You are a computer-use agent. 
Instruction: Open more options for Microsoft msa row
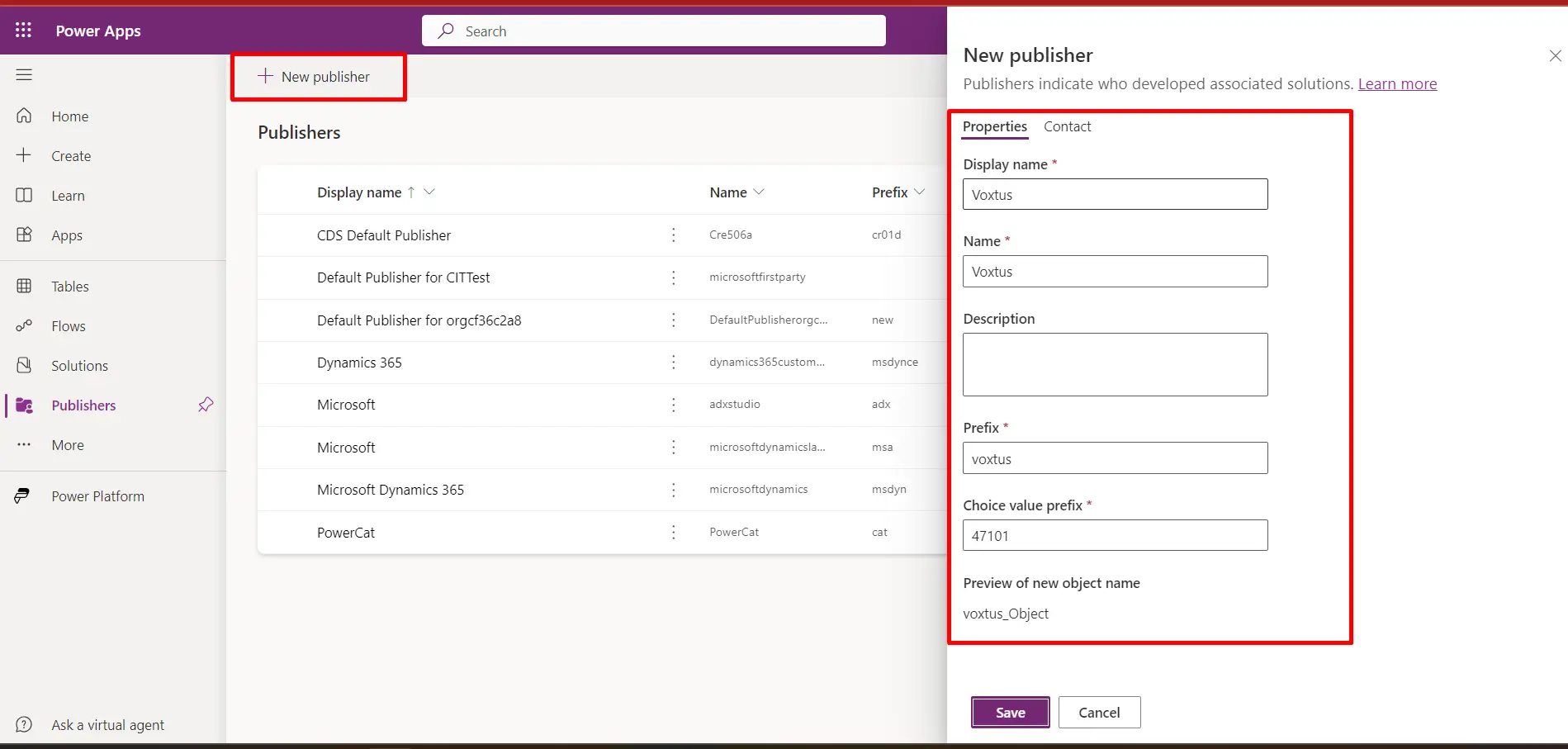(674, 447)
